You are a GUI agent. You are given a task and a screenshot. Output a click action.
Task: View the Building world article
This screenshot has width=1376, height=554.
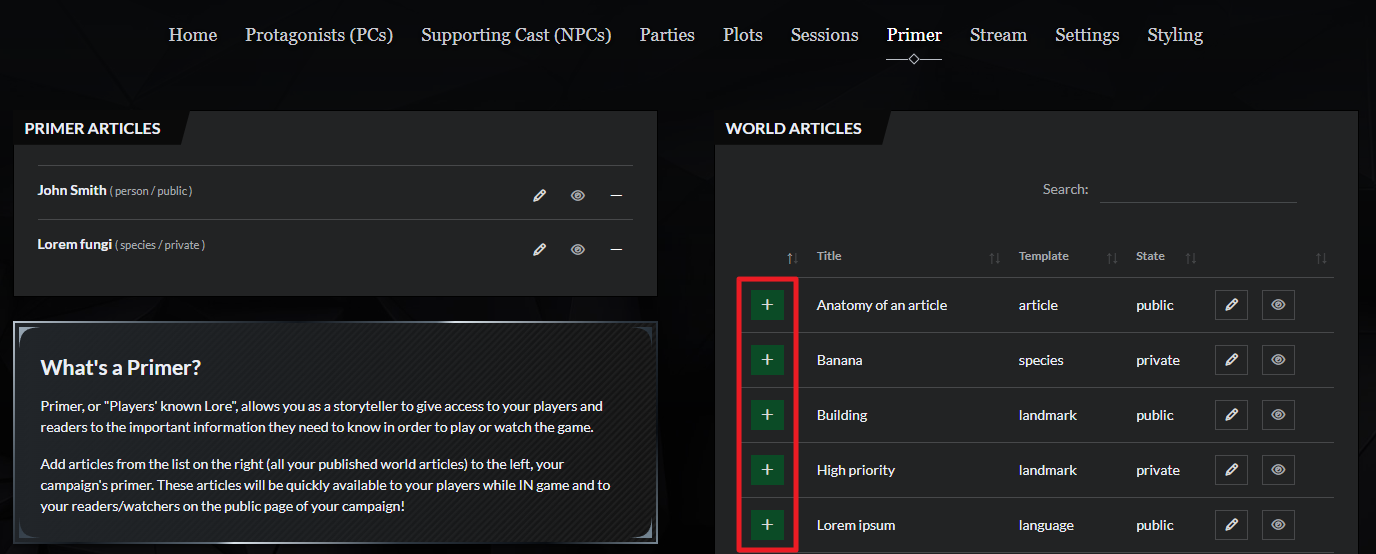coord(1278,415)
